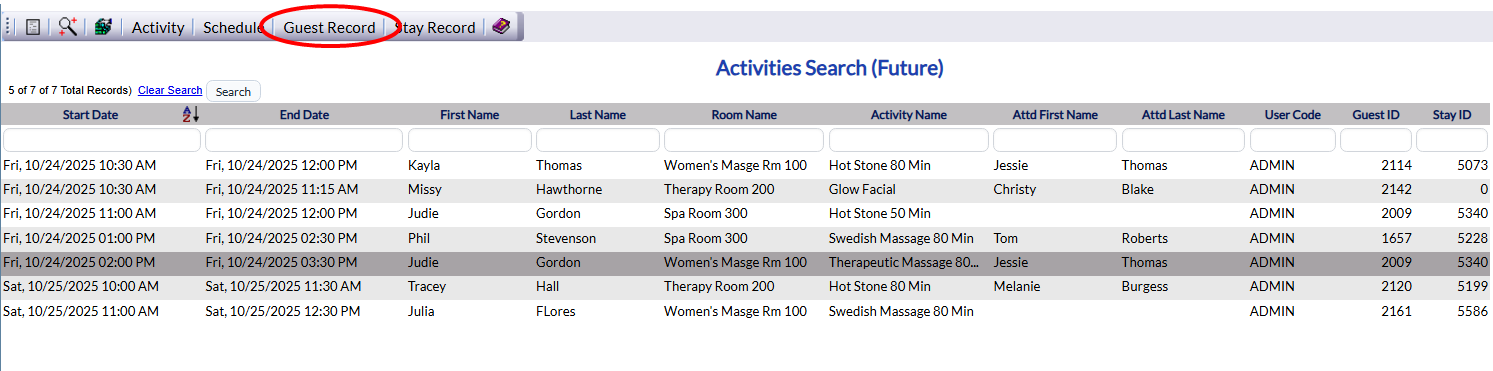The width and height of the screenshot is (1493, 371).
Task: Click the document list icon in toolbar
Action: point(33,27)
